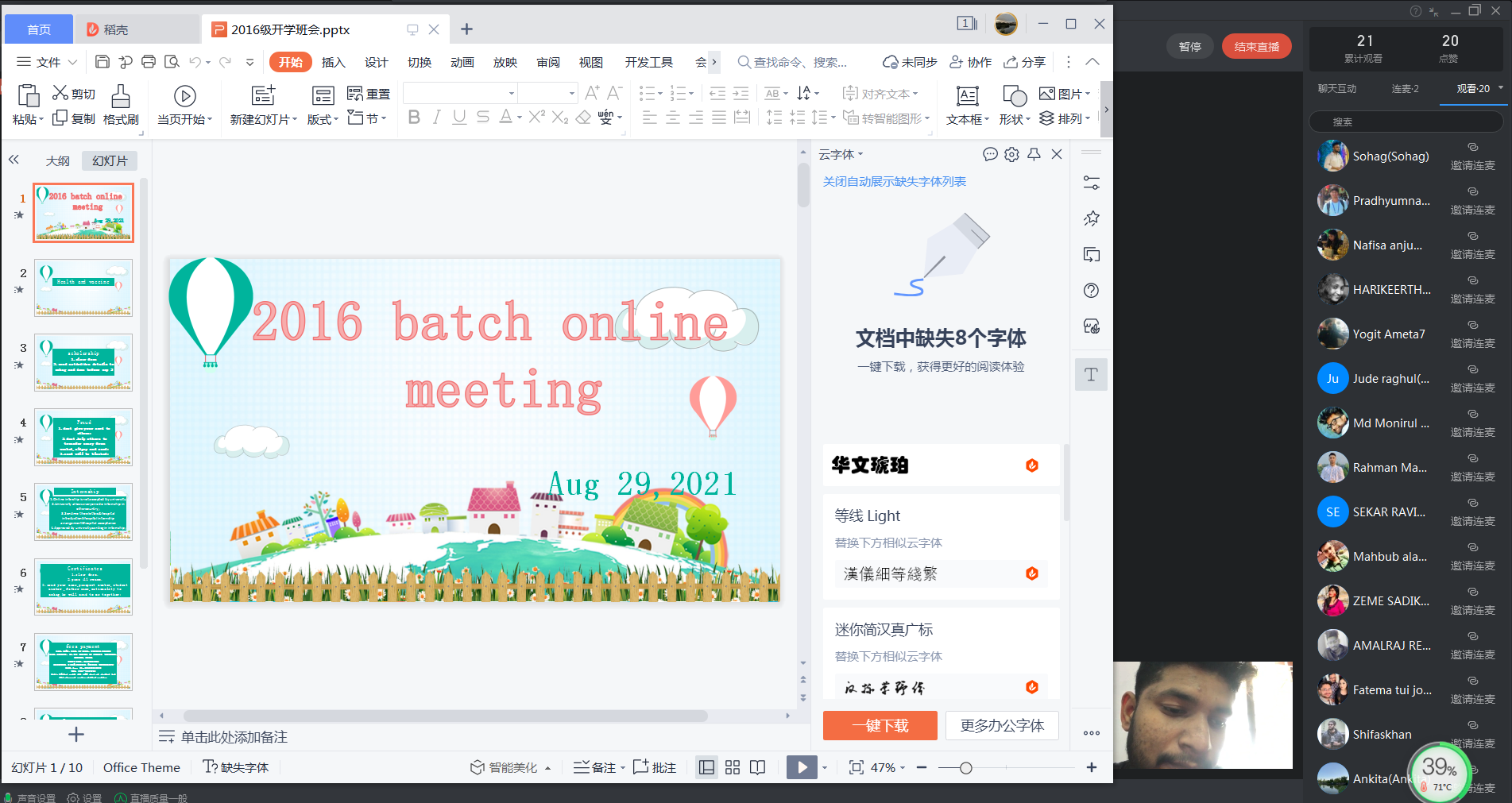Select the slide 3 thumbnail
The width and height of the screenshot is (1512, 803).
(83, 362)
